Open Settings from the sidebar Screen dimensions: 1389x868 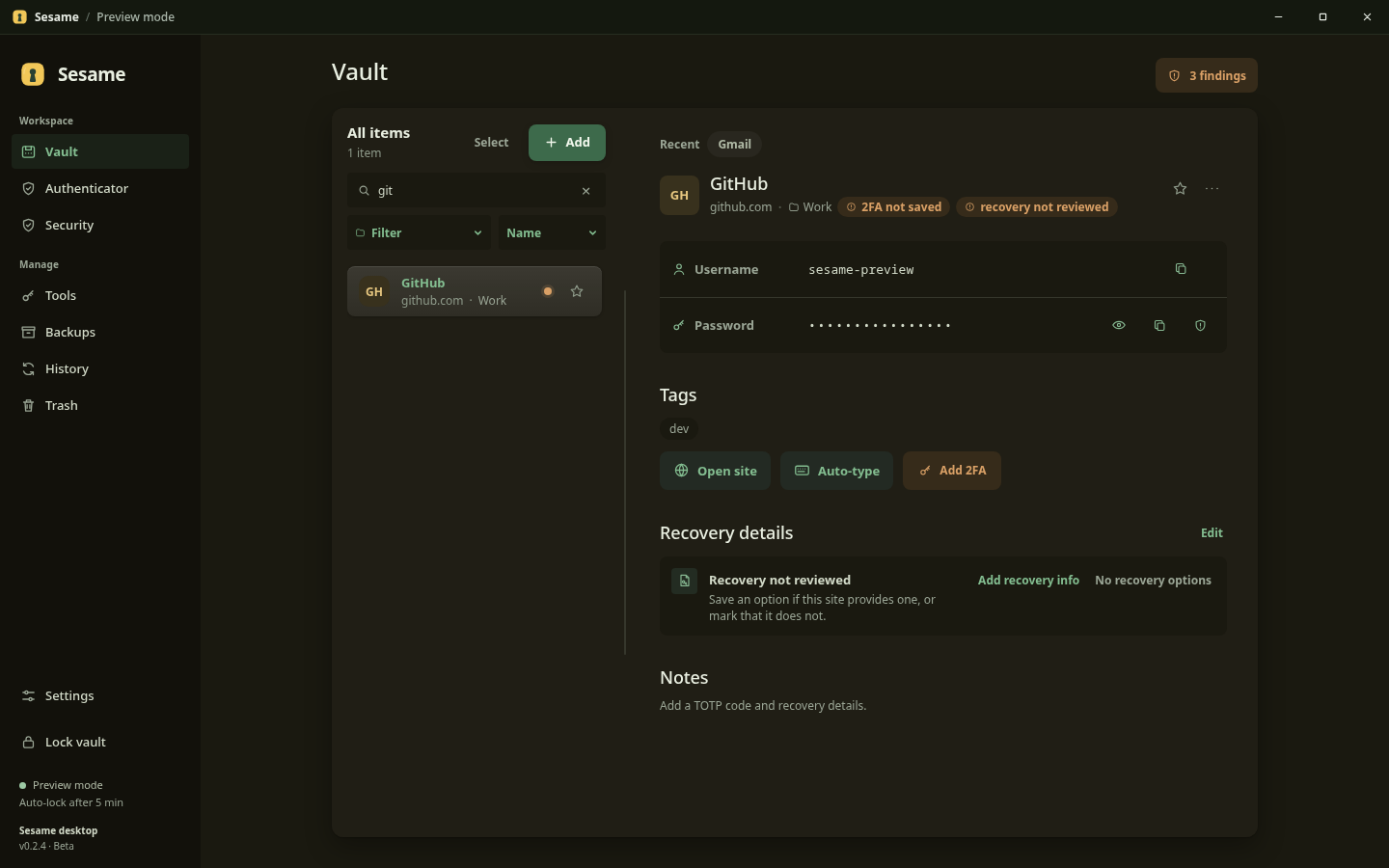tap(100, 695)
